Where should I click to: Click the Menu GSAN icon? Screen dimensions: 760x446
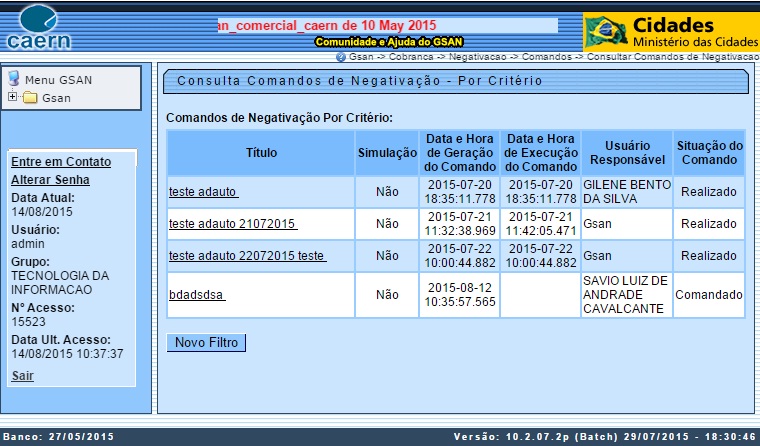click(14, 79)
